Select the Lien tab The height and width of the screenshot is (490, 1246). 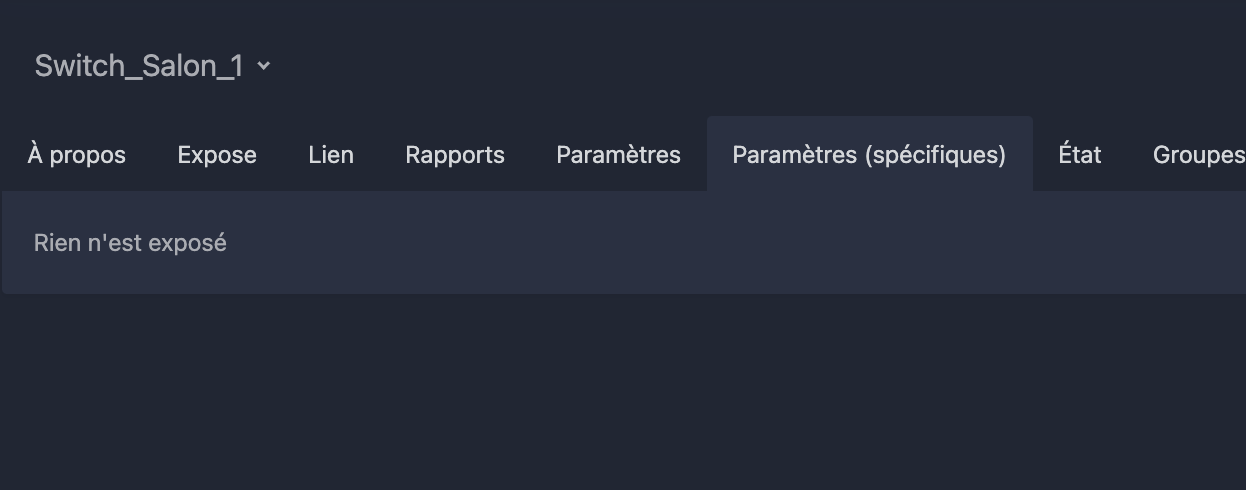tap(331, 155)
